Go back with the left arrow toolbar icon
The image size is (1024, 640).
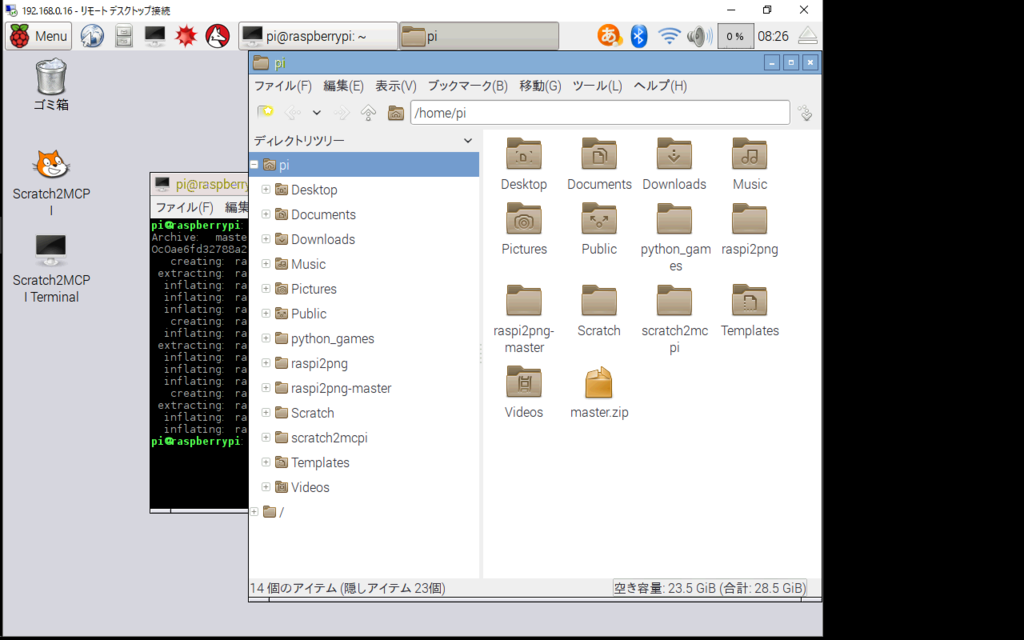(x=293, y=113)
